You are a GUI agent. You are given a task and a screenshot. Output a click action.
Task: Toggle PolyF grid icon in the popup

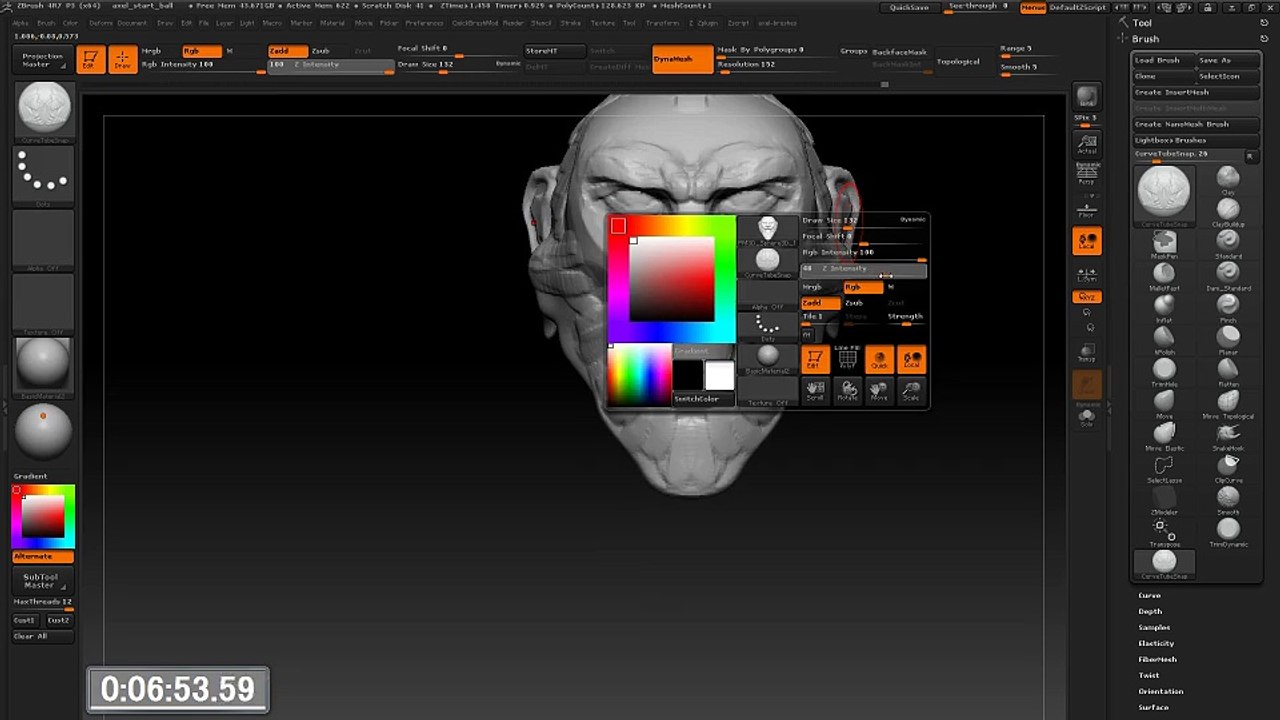click(847, 358)
